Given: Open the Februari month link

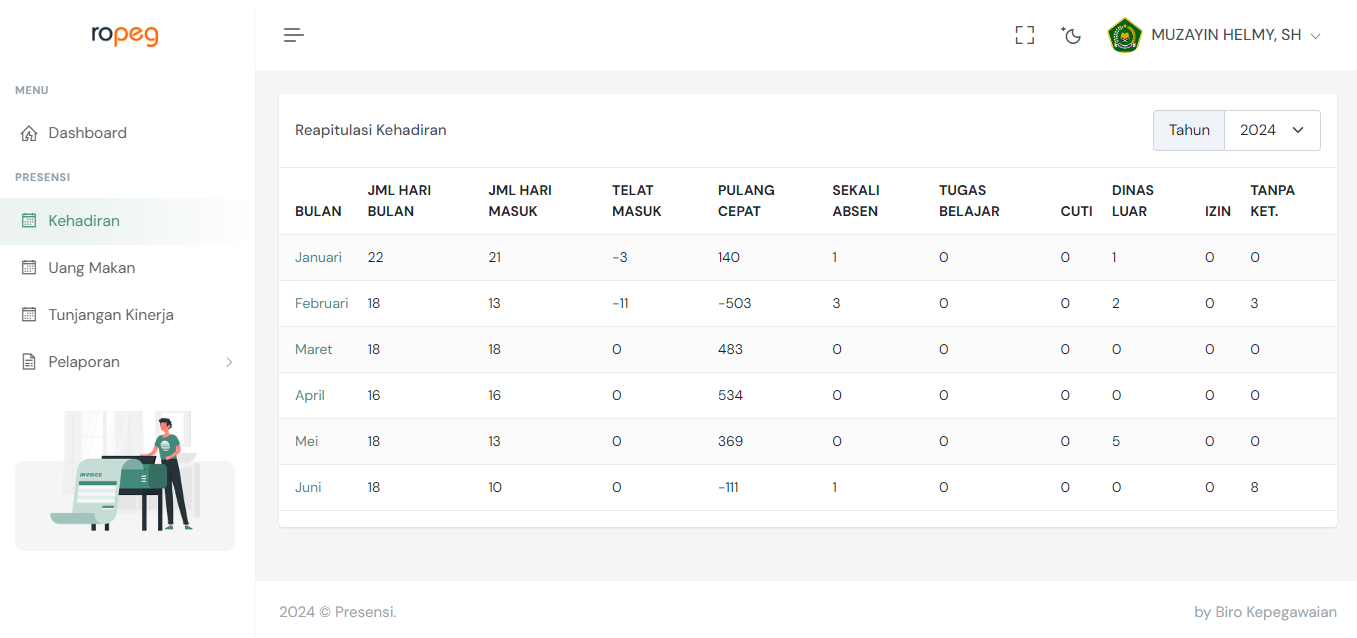Looking at the screenshot, I should (321, 304).
